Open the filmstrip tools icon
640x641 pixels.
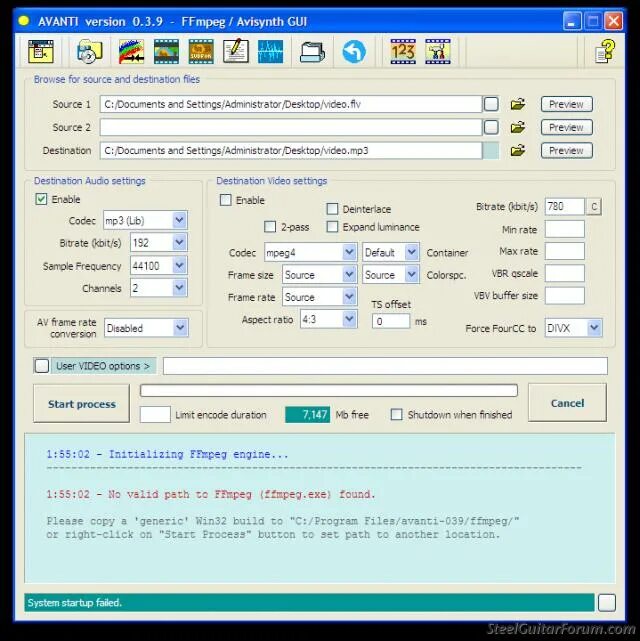pyautogui.click(x=438, y=52)
